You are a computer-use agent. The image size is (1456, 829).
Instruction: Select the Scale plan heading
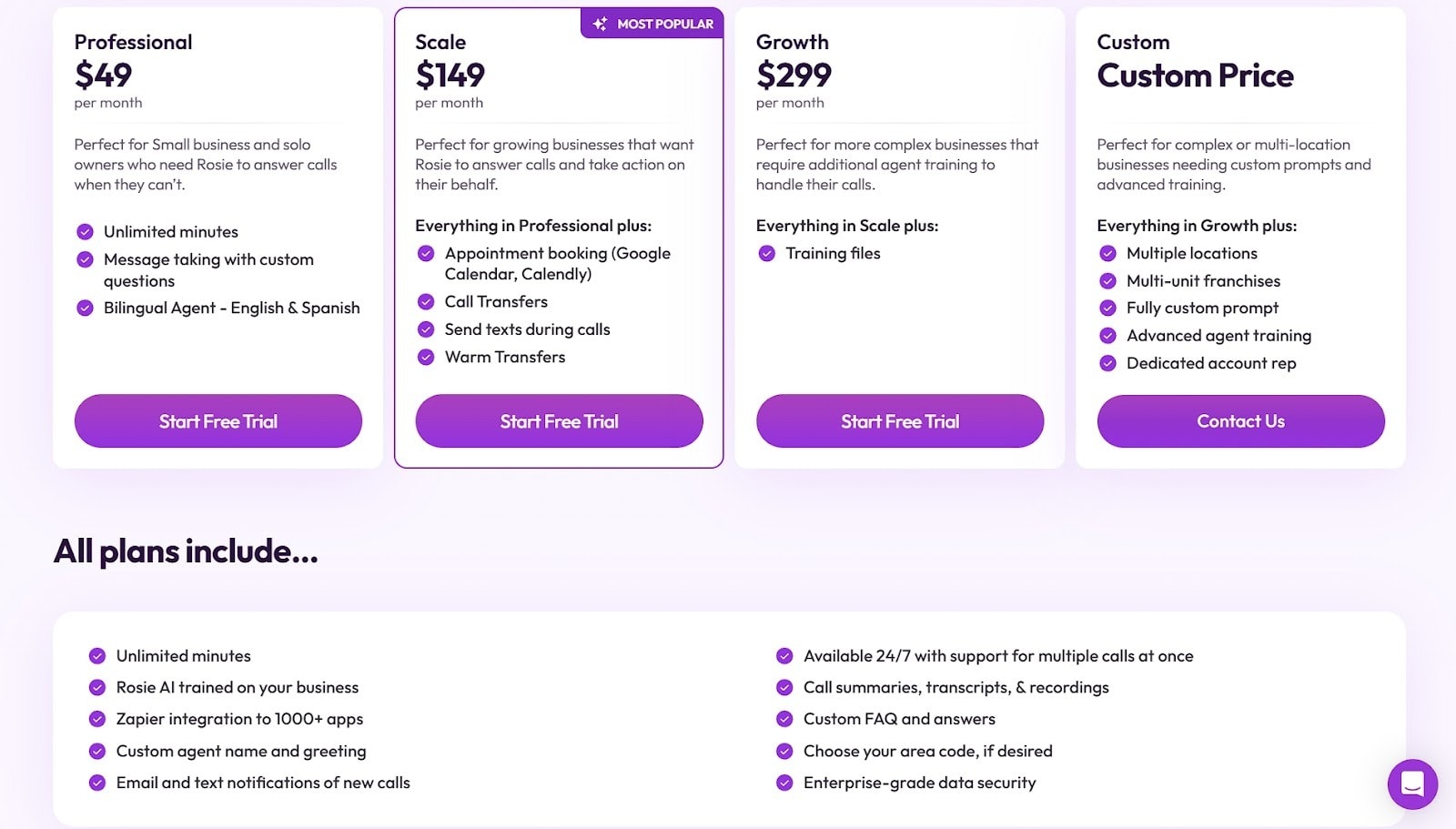[440, 42]
